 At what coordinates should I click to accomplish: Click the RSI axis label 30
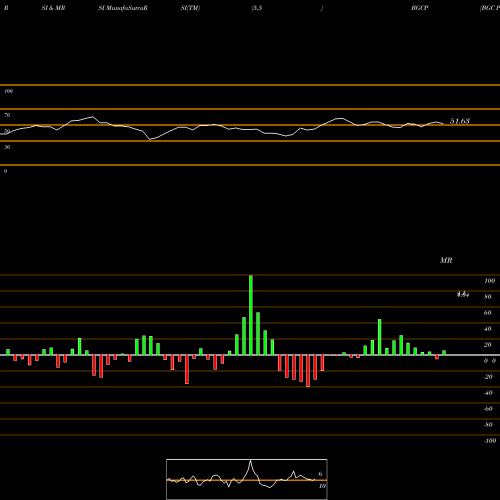(x=7, y=147)
